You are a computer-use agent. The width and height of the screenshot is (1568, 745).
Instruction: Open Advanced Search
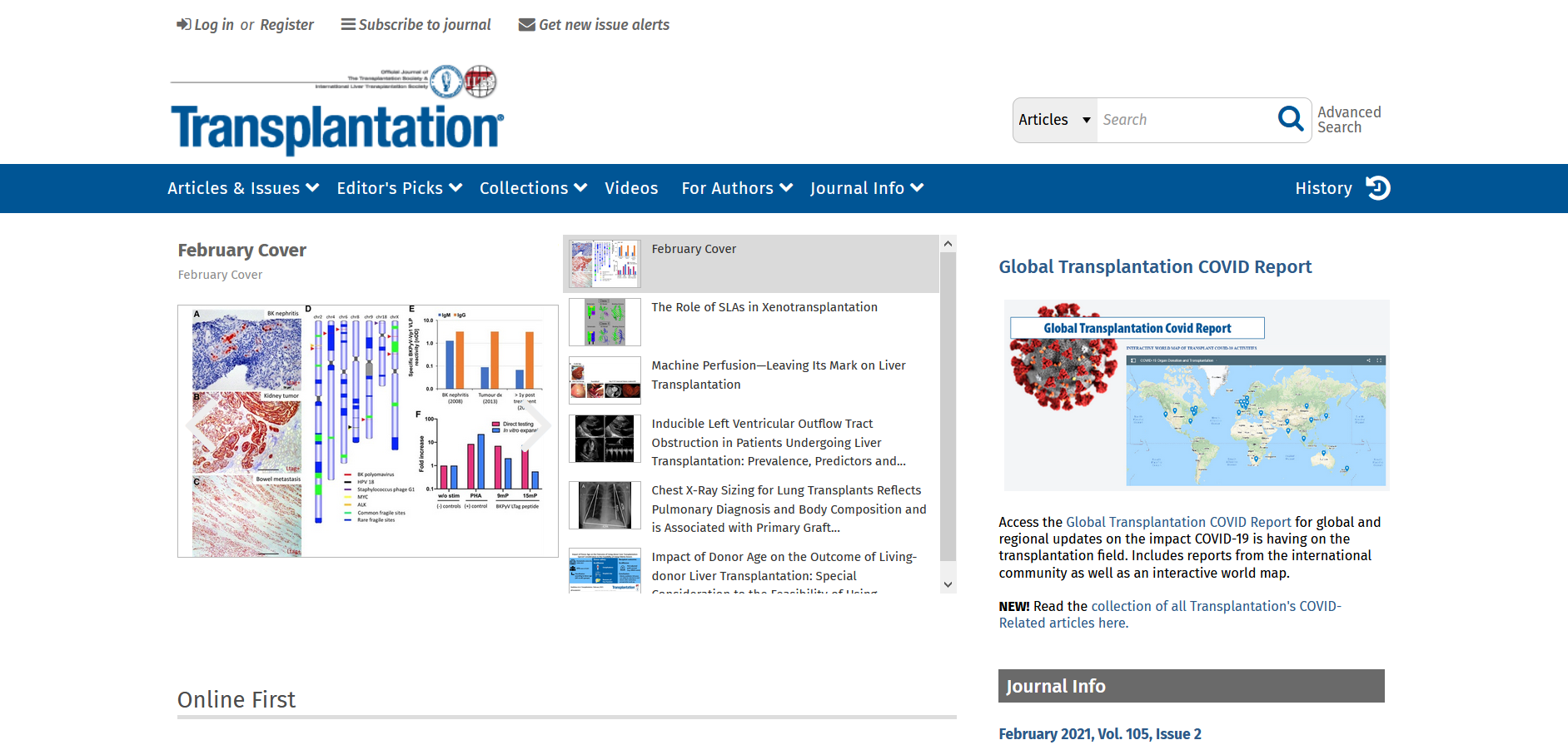coord(1349,120)
